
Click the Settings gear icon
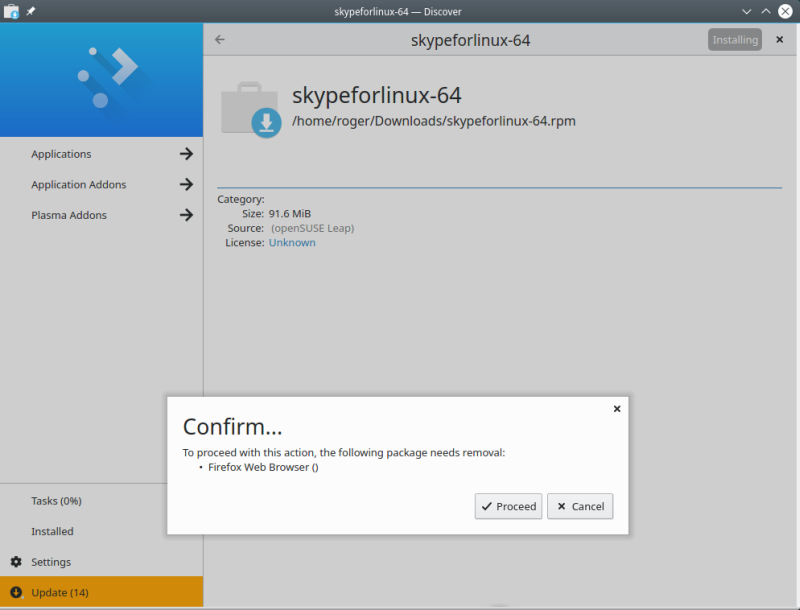pyautogui.click(x=16, y=562)
